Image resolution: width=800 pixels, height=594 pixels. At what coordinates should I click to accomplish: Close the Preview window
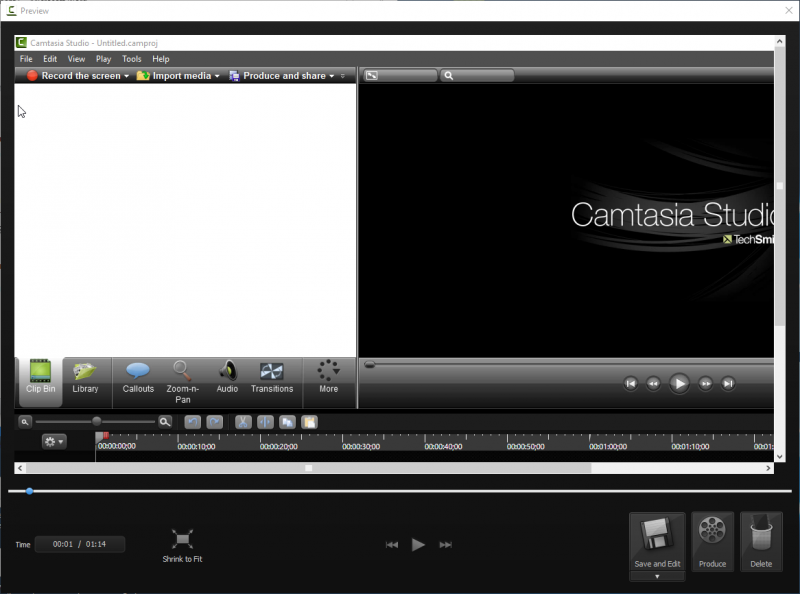click(x=789, y=10)
